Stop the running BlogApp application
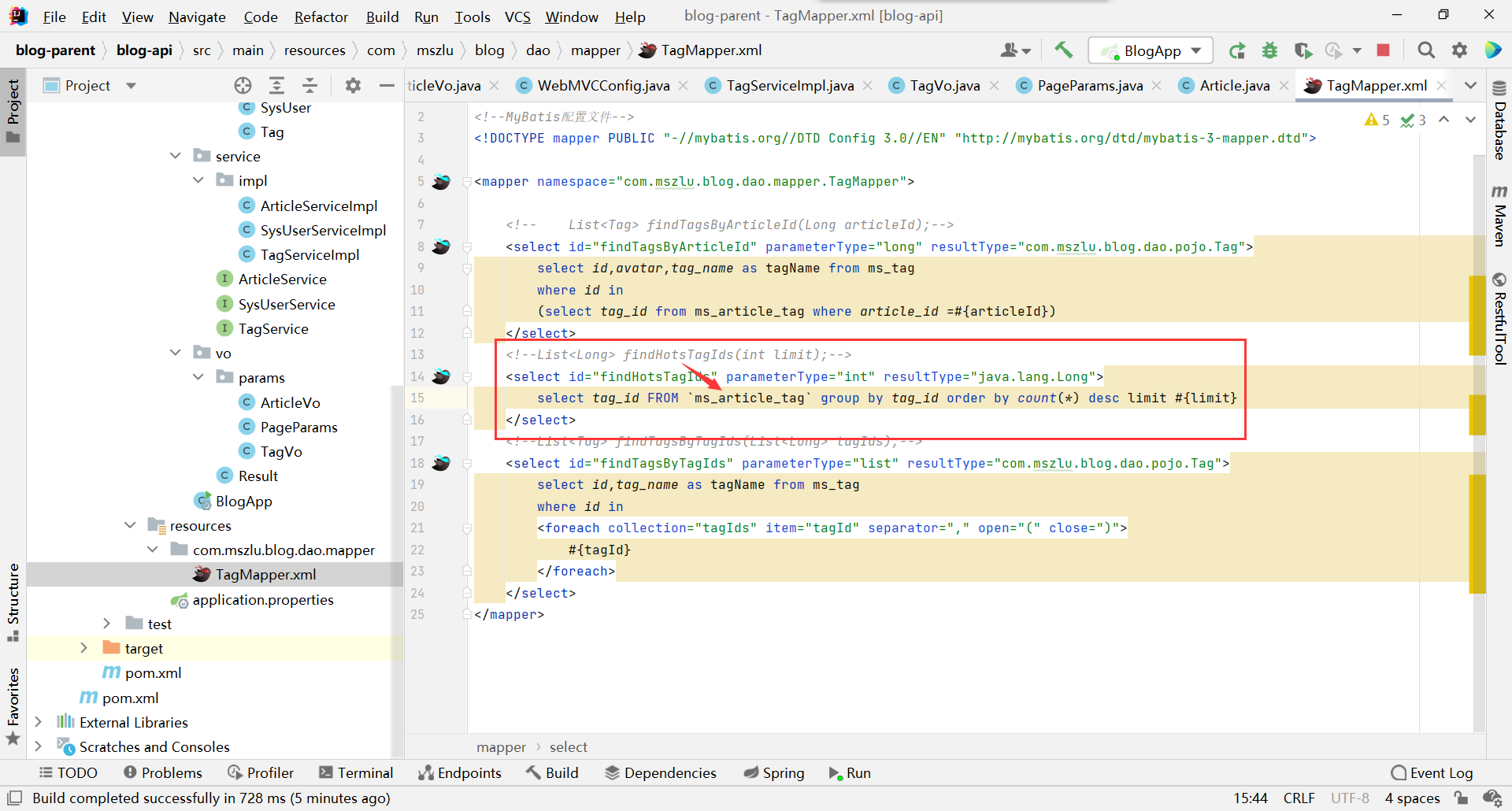 tap(1383, 50)
